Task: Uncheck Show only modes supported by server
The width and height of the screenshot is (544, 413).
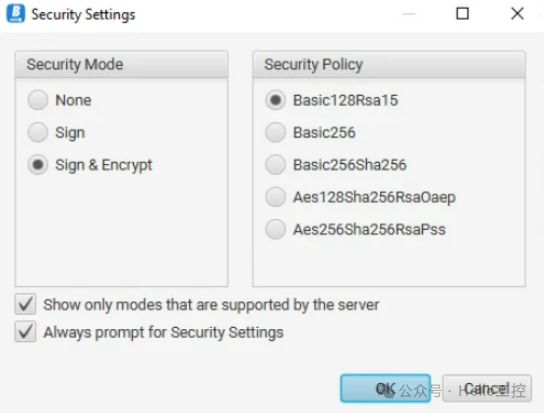Action: (25, 304)
